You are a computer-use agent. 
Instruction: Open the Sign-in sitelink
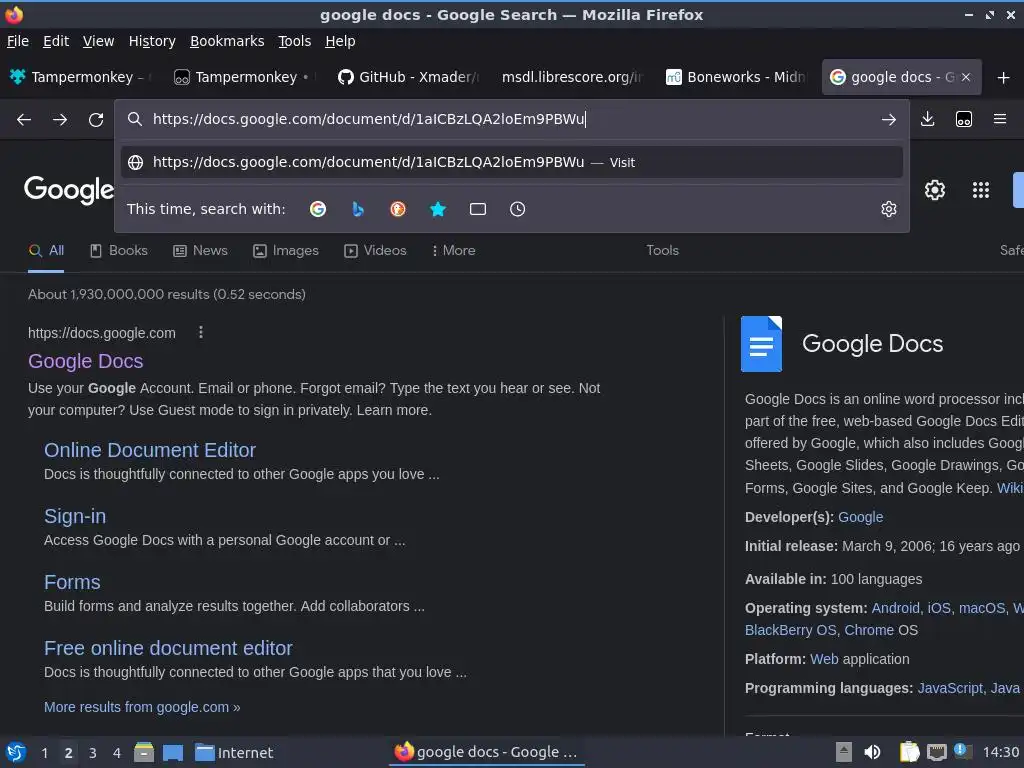[75, 516]
